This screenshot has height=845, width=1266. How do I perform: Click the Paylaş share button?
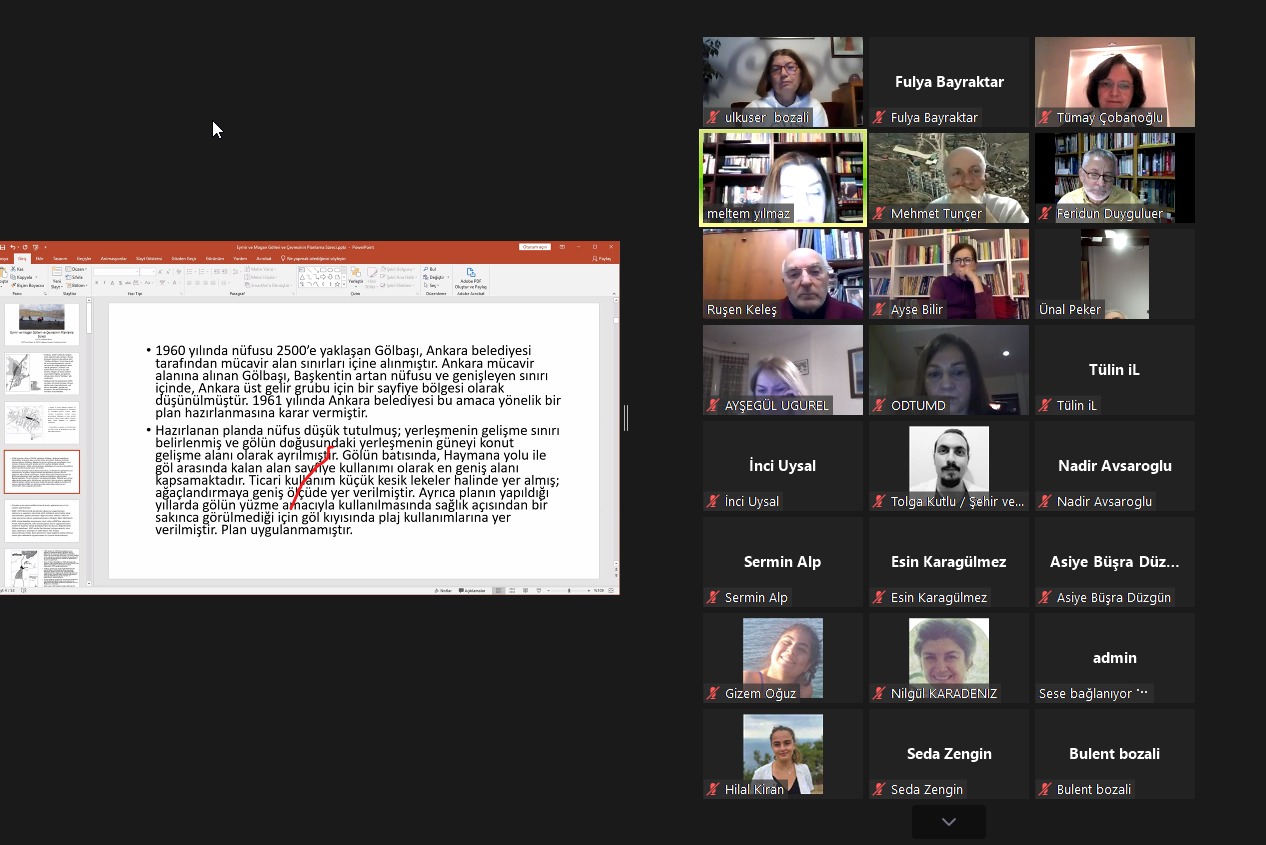[603, 258]
